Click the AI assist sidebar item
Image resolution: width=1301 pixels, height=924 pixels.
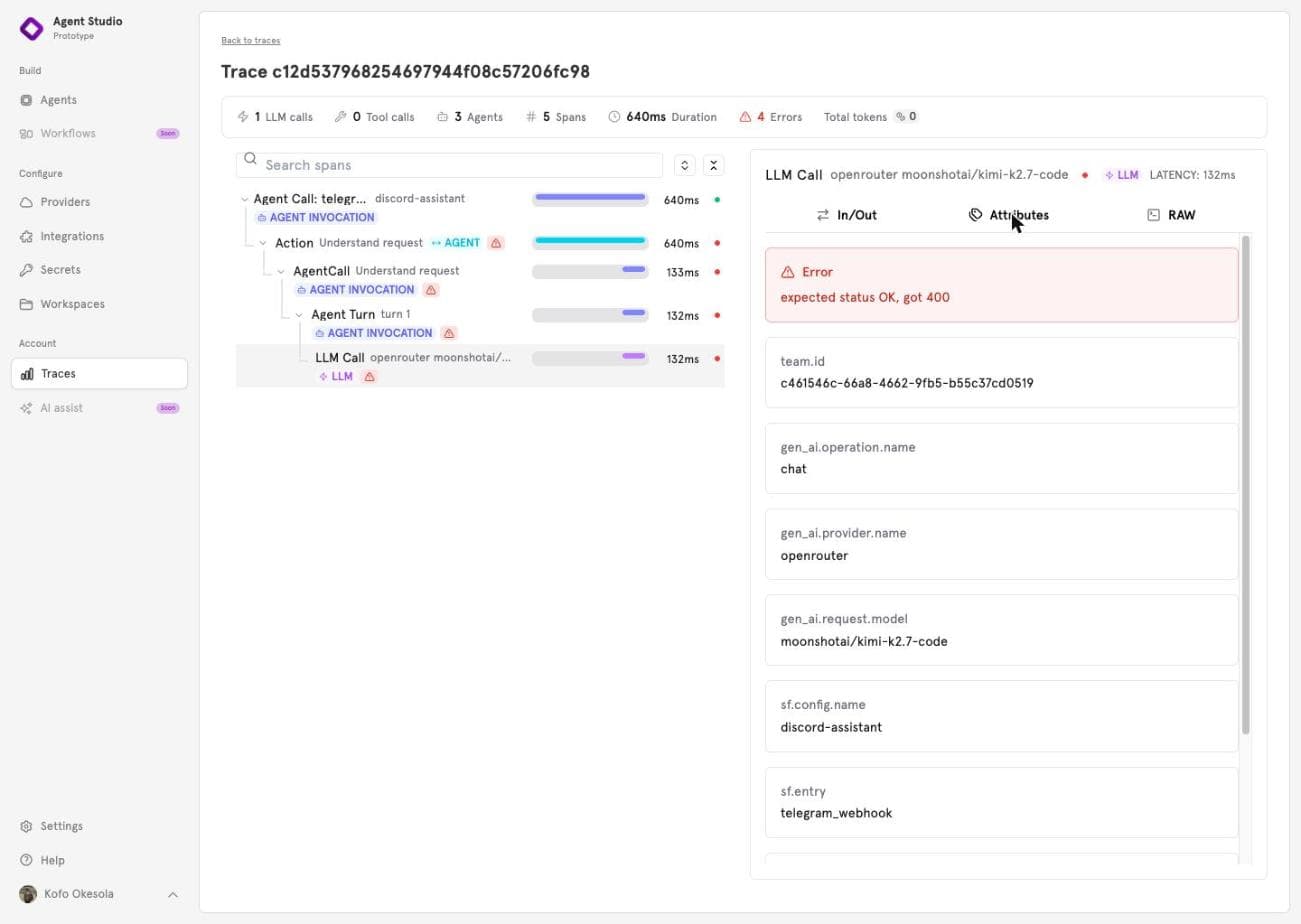[99, 408]
